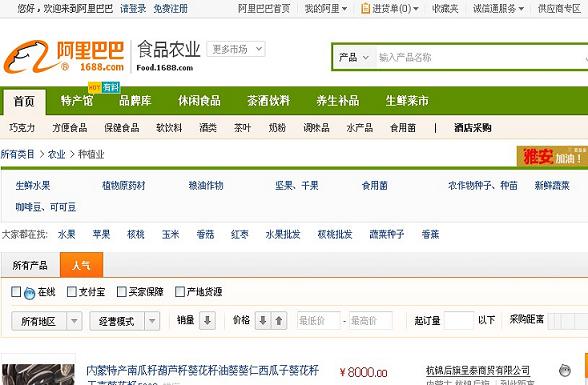Open the 奶粉 subcategory
The image size is (588, 385).
point(277,128)
